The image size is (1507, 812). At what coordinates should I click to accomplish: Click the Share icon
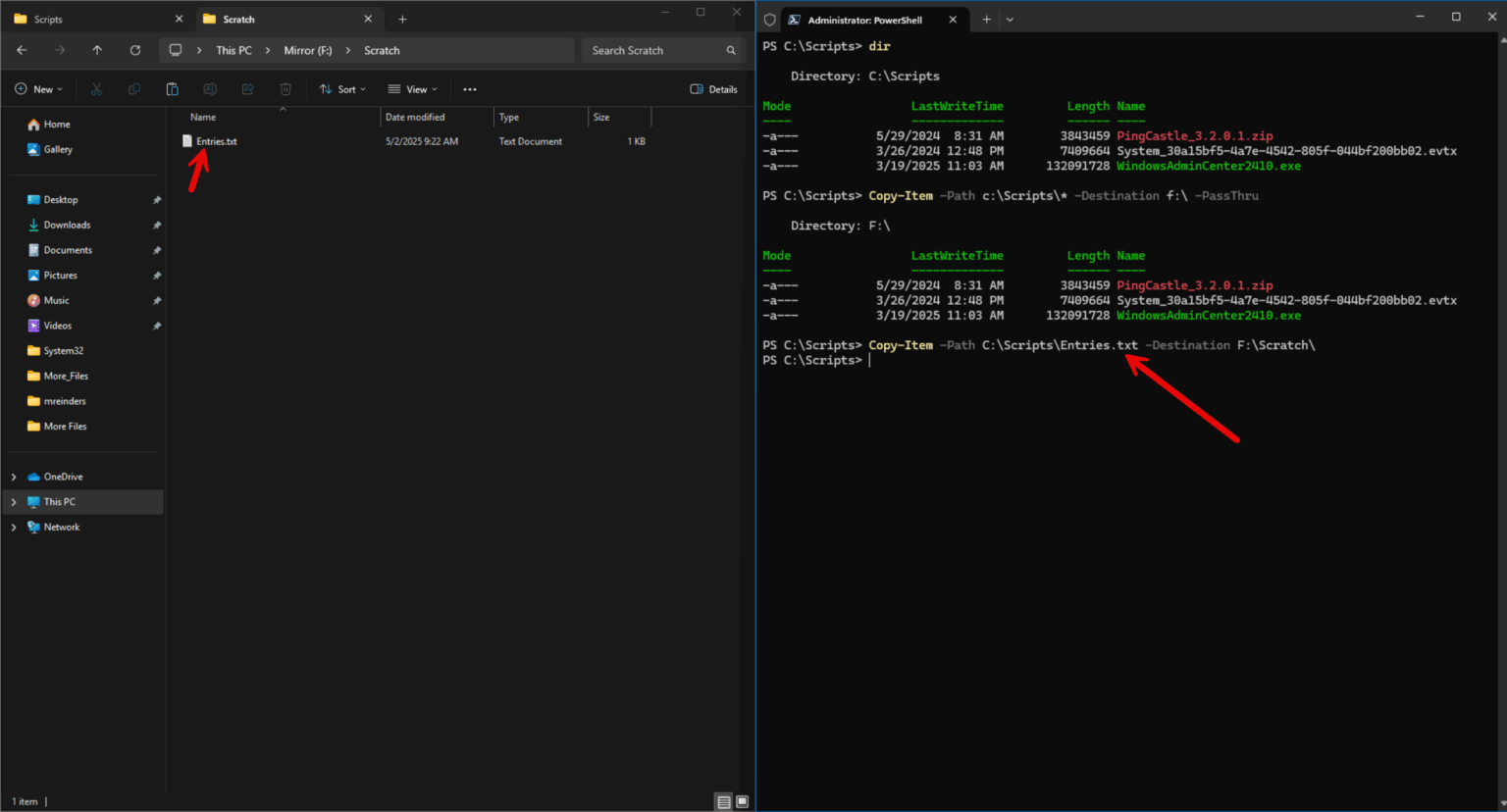coord(247,88)
